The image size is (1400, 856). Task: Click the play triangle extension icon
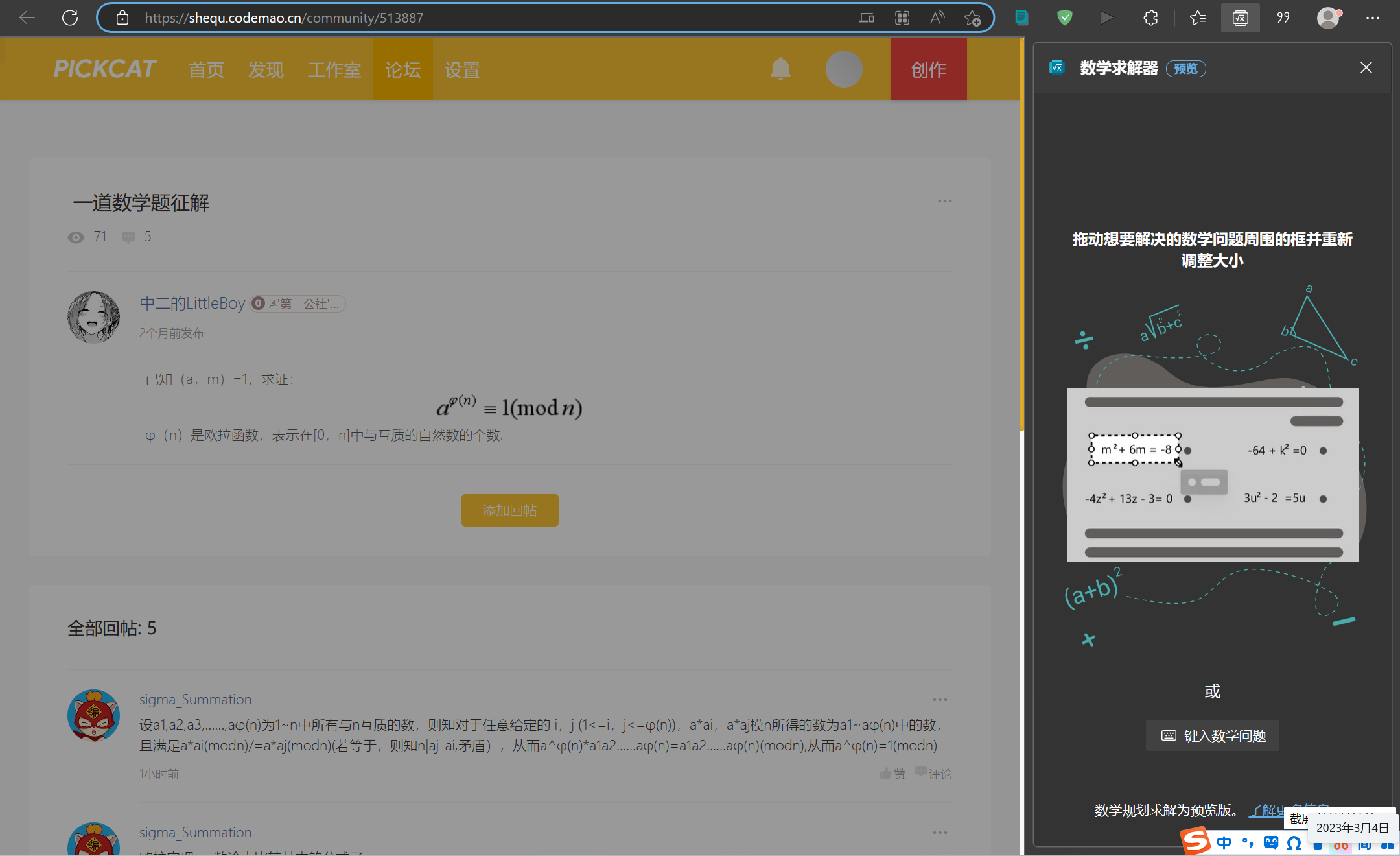pos(1107,18)
